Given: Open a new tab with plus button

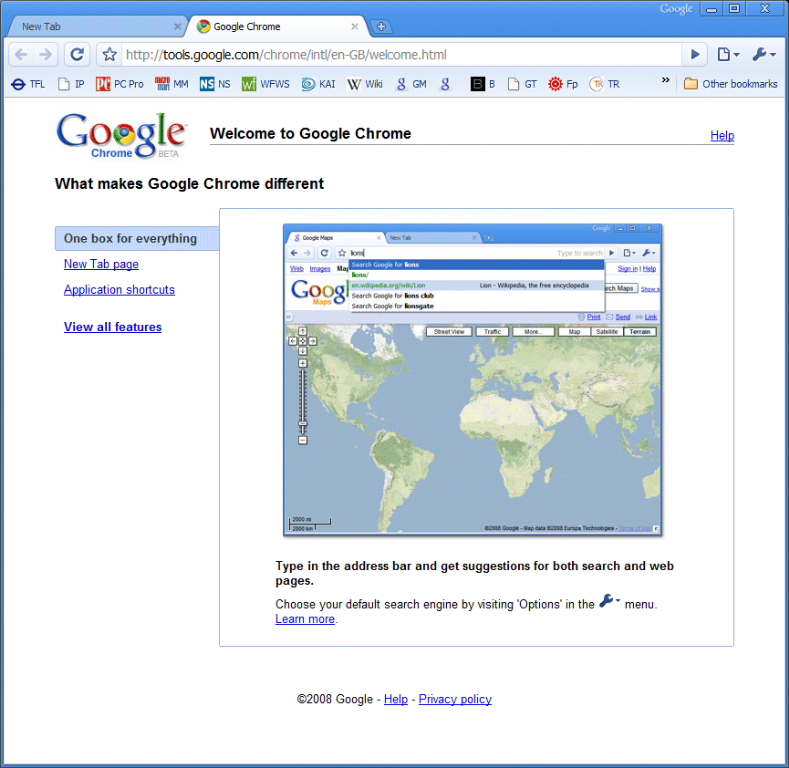Looking at the screenshot, I should [x=381, y=27].
